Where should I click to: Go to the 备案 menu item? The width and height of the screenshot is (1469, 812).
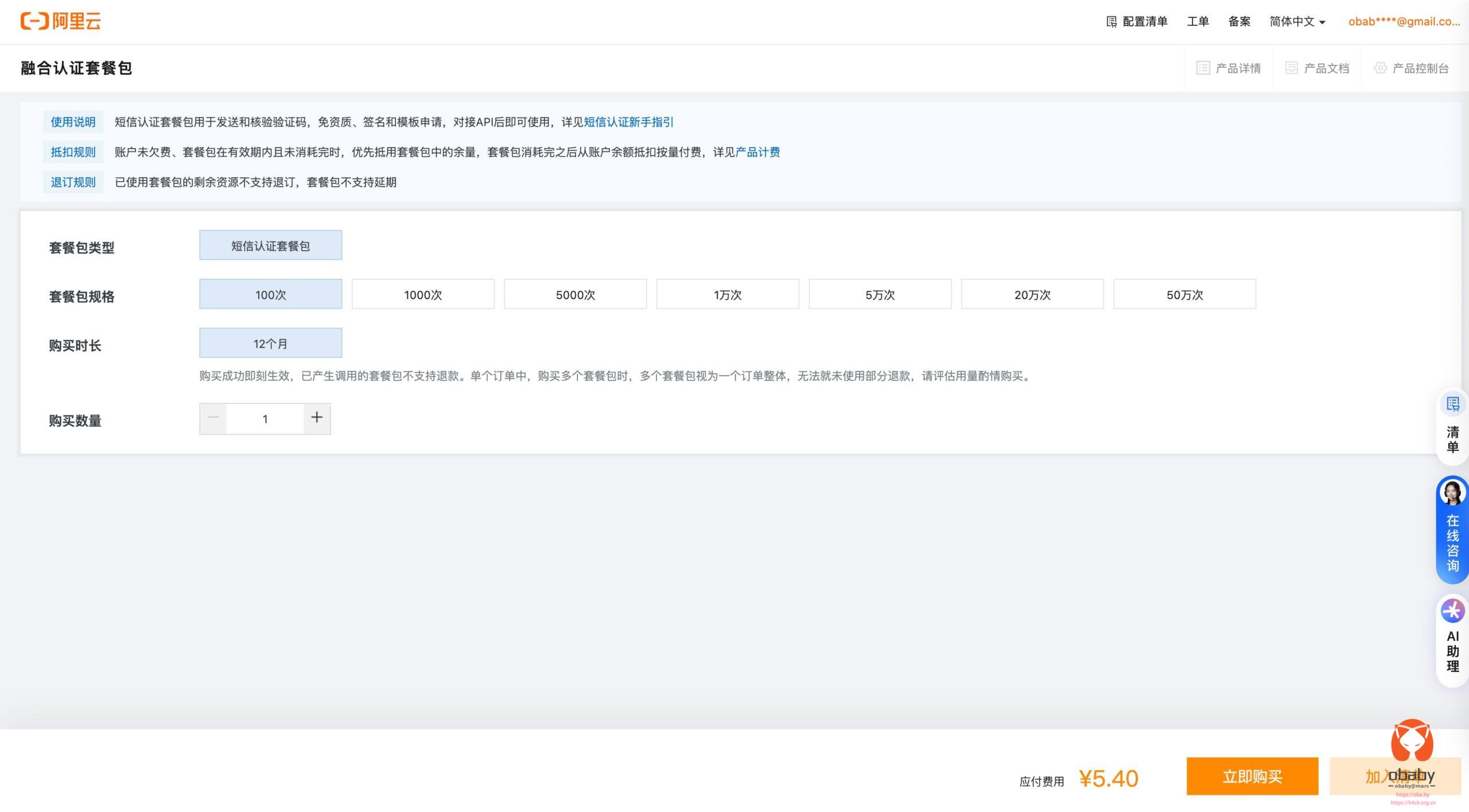tap(1239, 22)
